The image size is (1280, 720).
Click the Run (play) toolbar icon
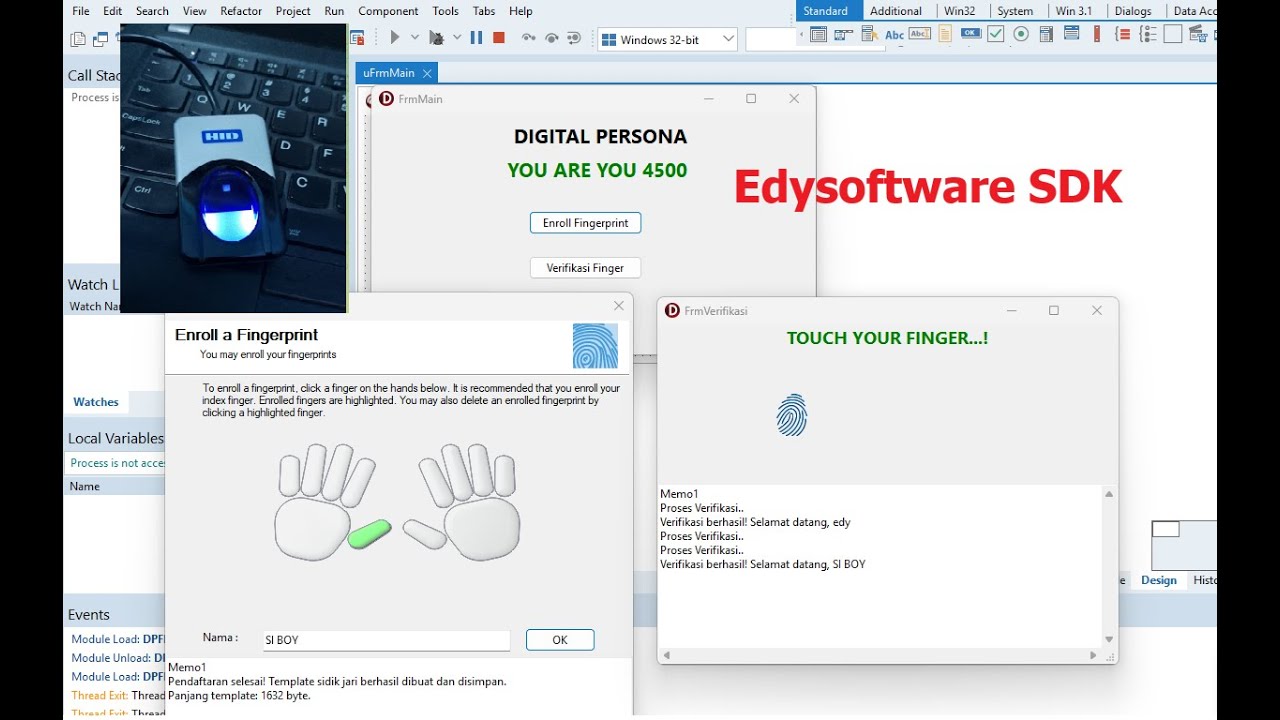click(x=395, y=38)
